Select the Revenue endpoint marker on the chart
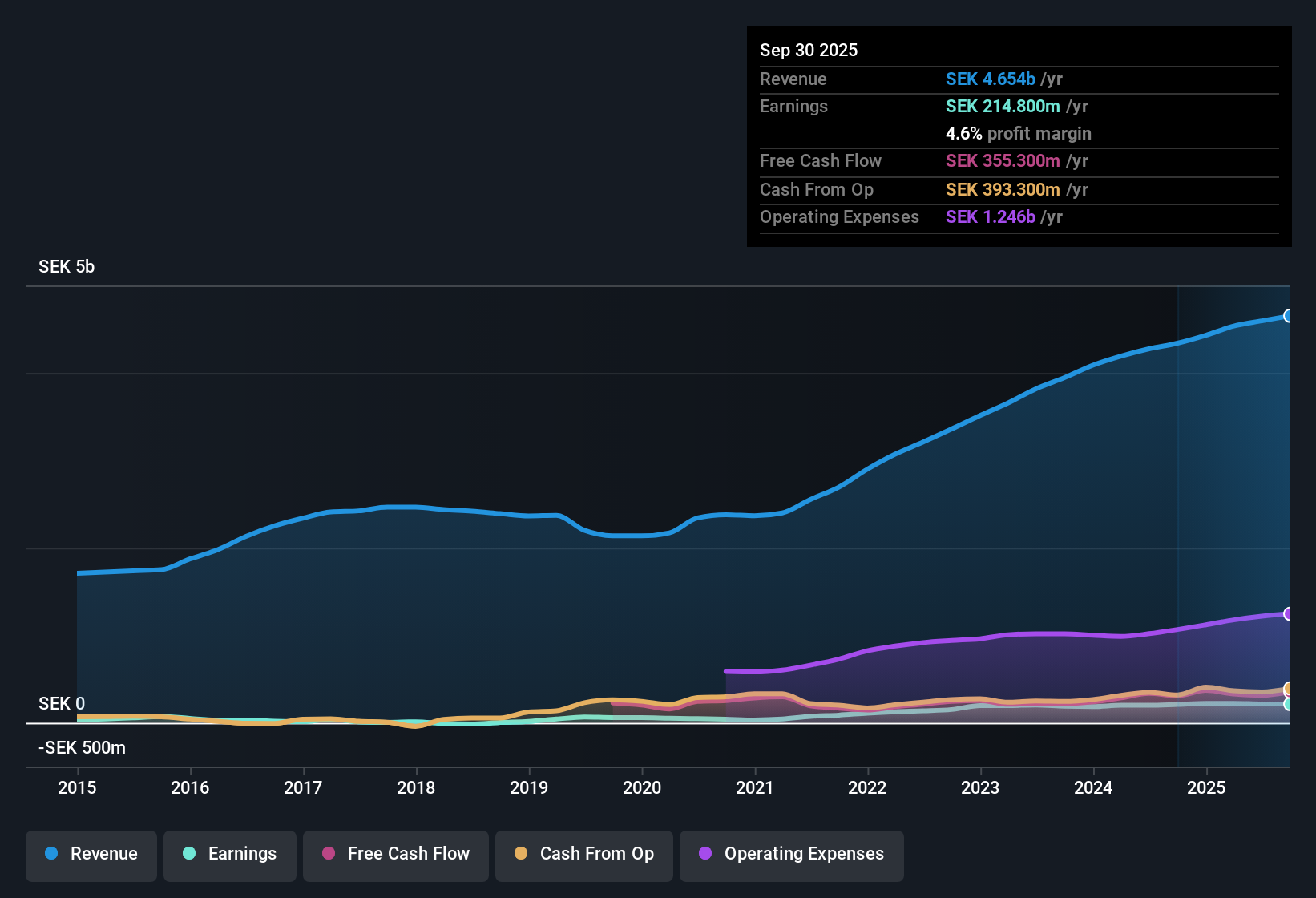 pyautogui.click(x=1288, y=315)
